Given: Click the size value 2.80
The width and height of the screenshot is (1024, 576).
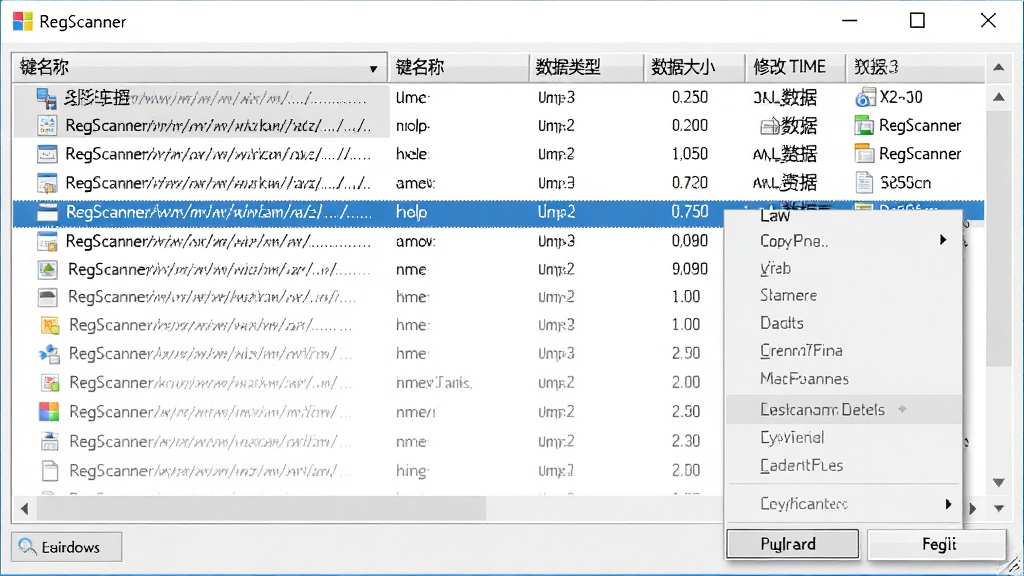Looking at the screenshot, I should pos(686,470).
